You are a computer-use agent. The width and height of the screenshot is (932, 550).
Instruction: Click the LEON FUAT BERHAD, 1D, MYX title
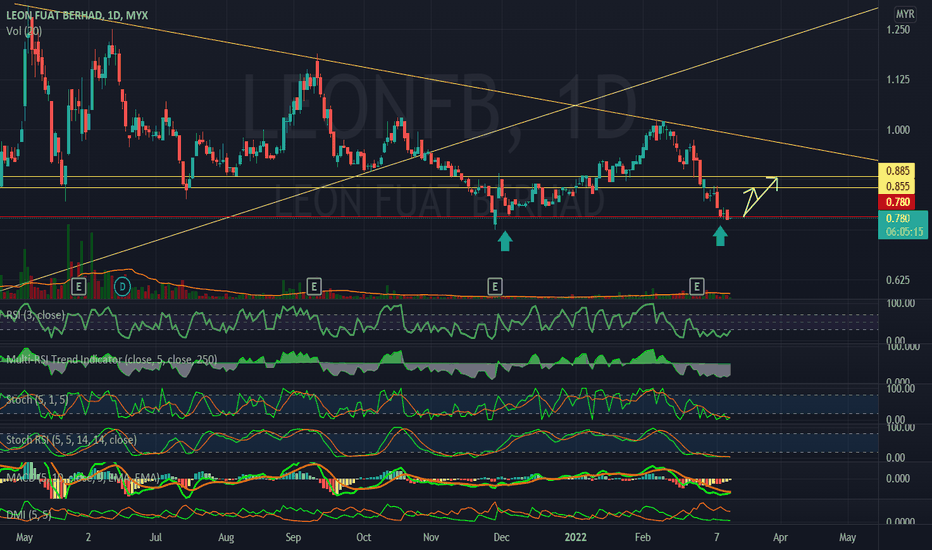tap(77, 15)
